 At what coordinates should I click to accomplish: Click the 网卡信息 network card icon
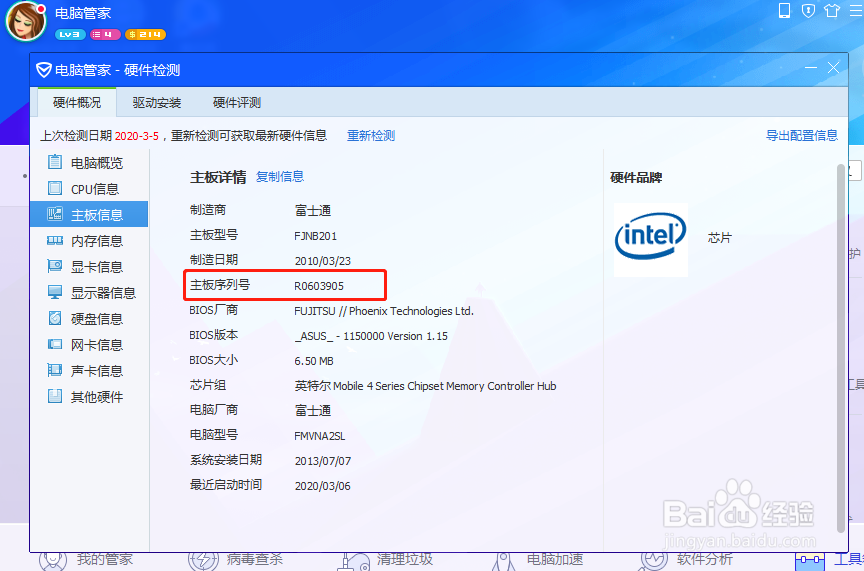55,344
